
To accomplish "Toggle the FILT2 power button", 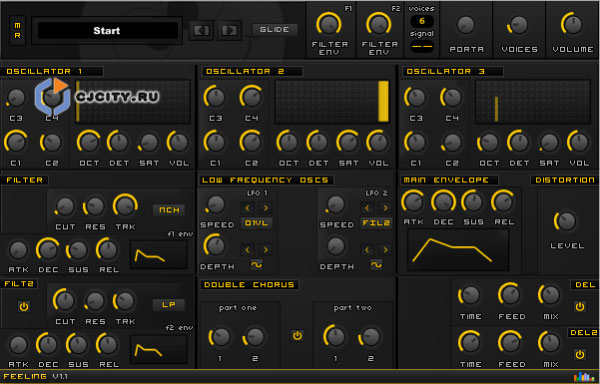I will (x=24, y=306).
